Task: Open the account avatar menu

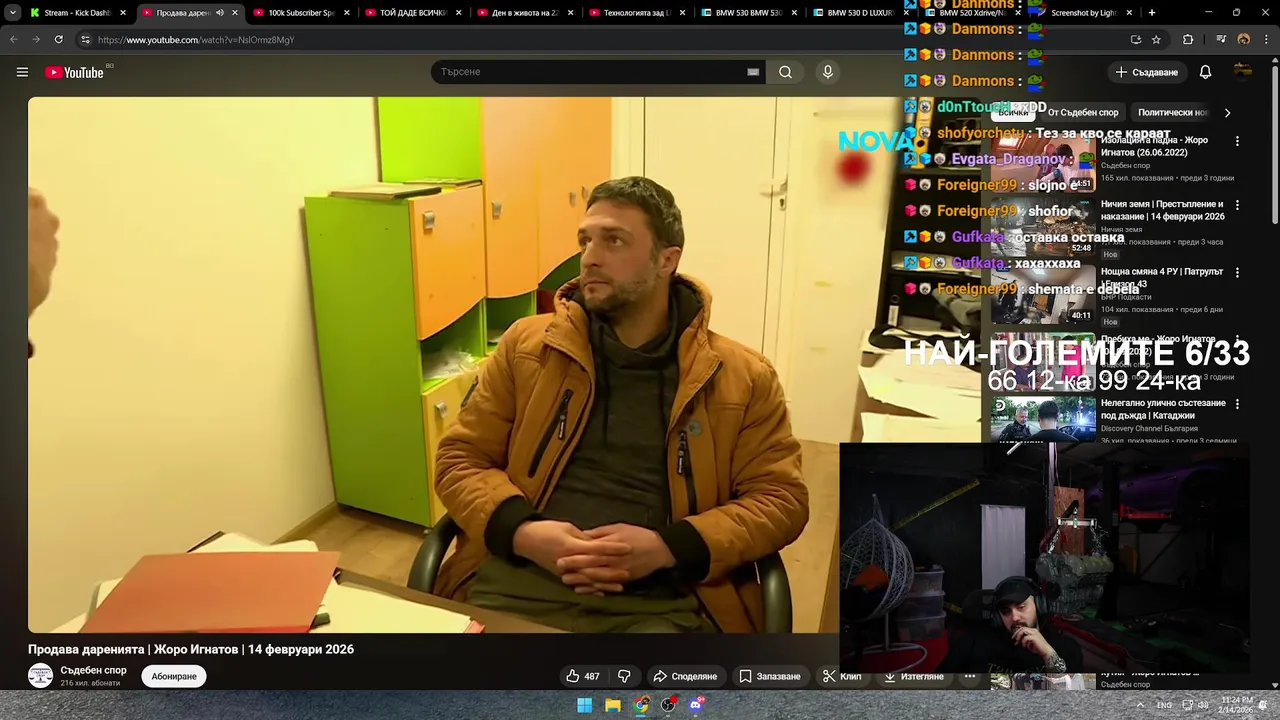Action: pos(1243,72)
